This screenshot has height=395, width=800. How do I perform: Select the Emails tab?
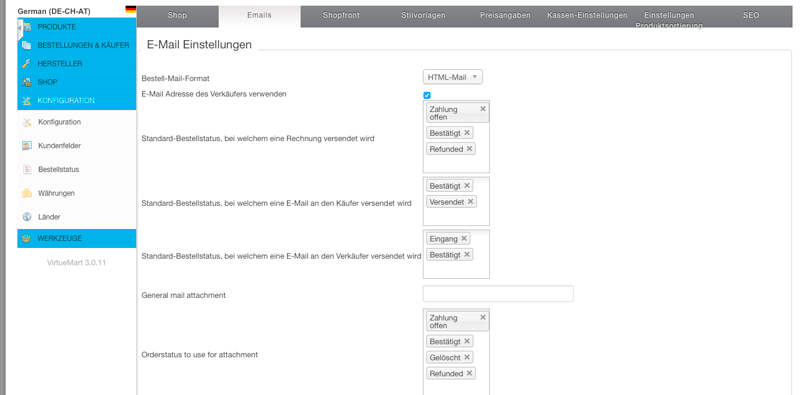[x=259, y=16]
